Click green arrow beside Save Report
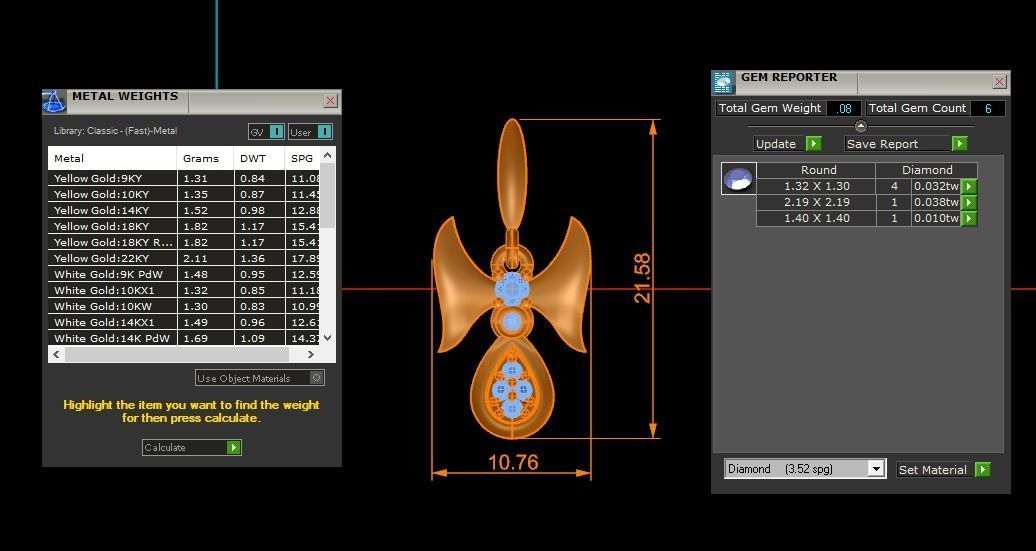The width and height of the screenshot is (1036, 551). coord(960,143)
